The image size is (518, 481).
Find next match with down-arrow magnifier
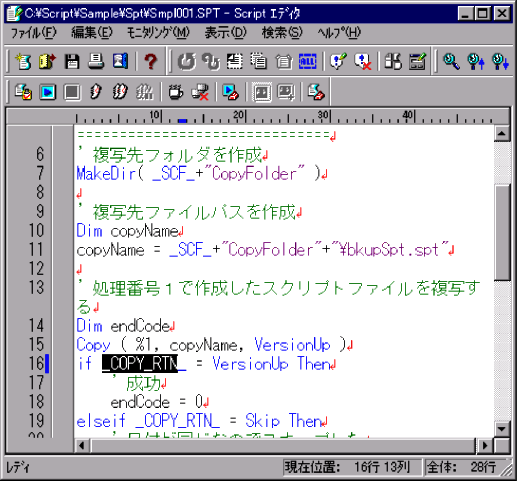click(500, 61)
